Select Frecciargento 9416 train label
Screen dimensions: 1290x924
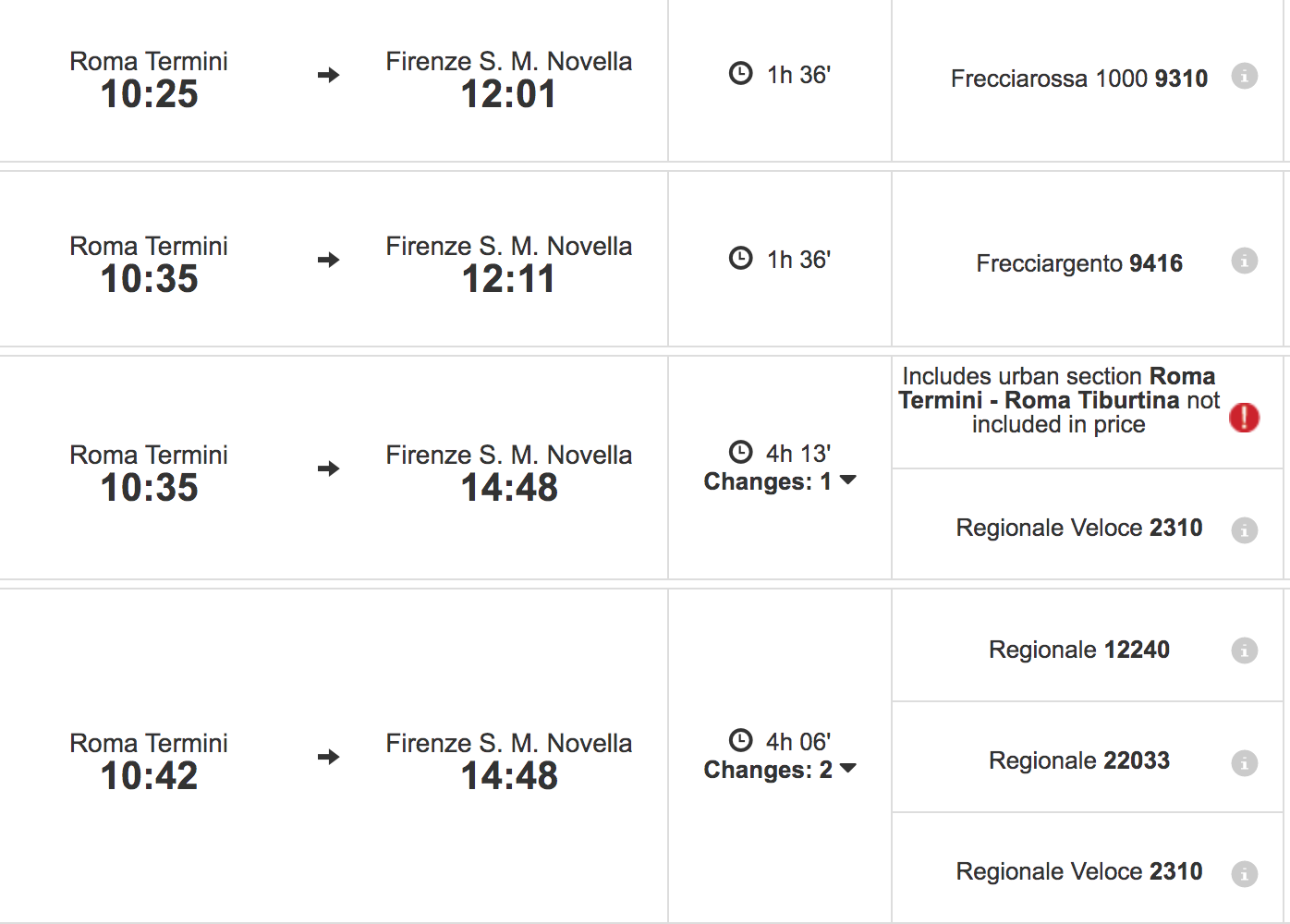pyautogui.click(x=1078, y=263)
